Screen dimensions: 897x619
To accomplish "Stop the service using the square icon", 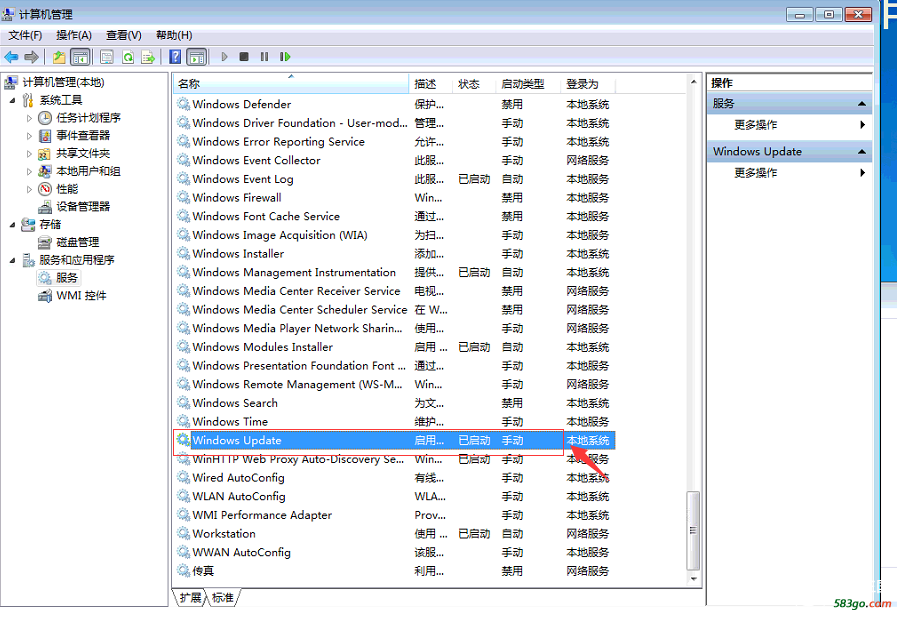I will coord(244,57).
